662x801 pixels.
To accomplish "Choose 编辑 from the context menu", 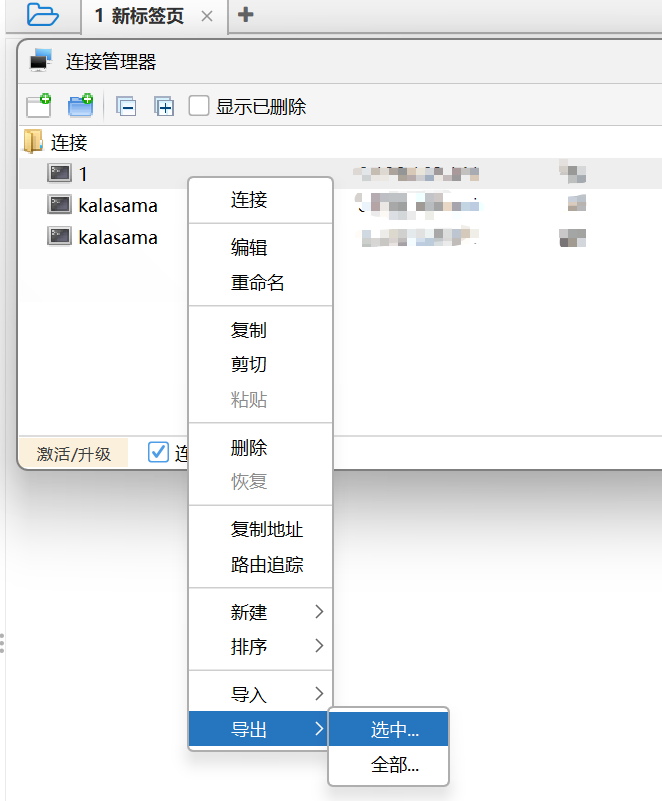I will (249, 248).
